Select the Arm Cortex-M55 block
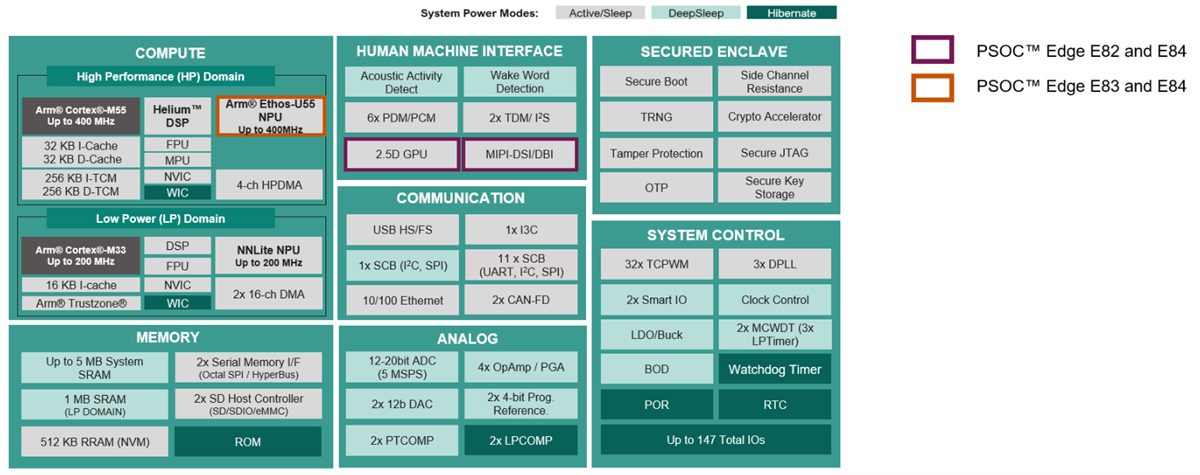Viewport: 1200px width, 475px height. tap(81, 115)
